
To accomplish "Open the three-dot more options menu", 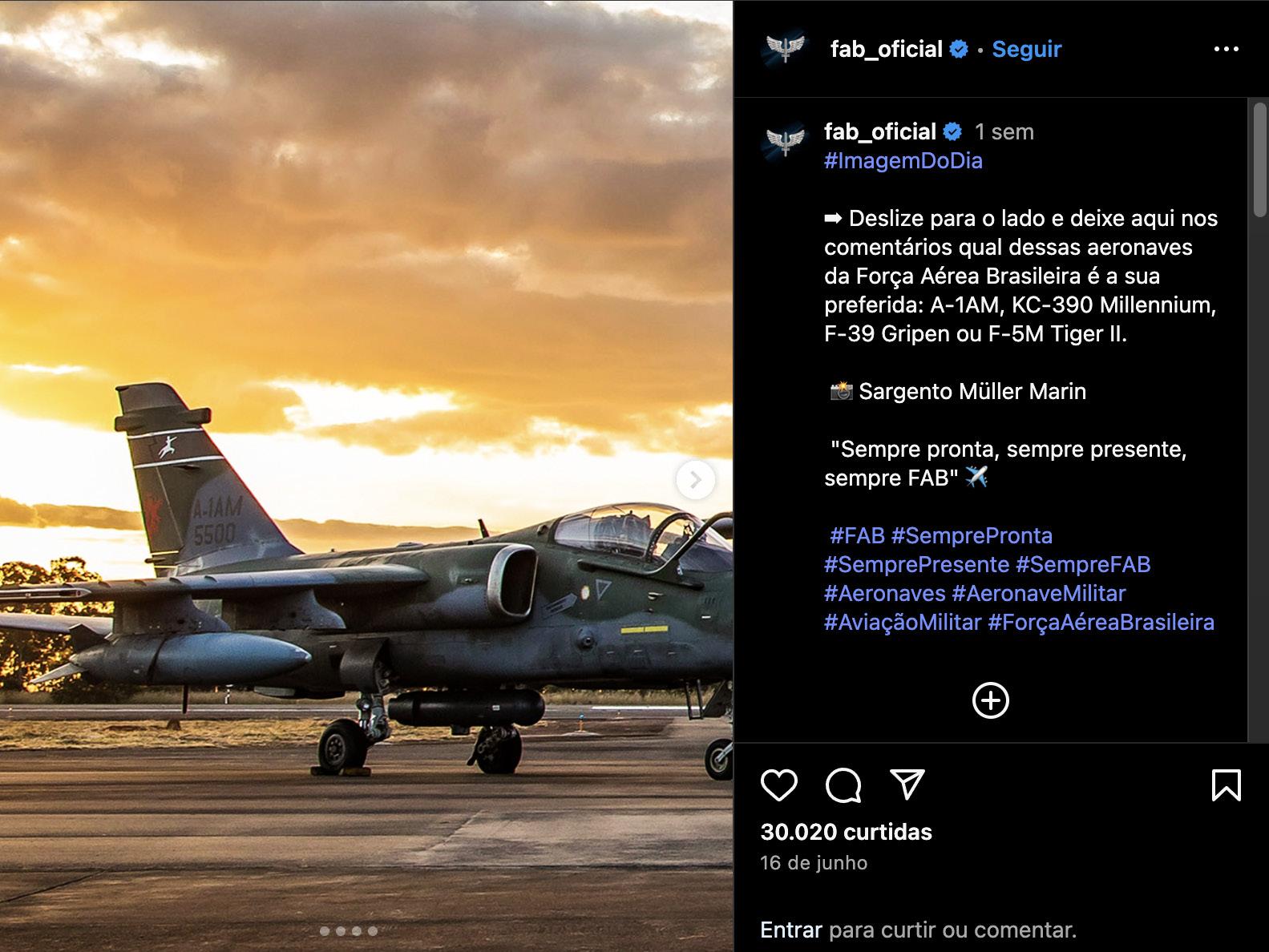I will point(1226,49).
